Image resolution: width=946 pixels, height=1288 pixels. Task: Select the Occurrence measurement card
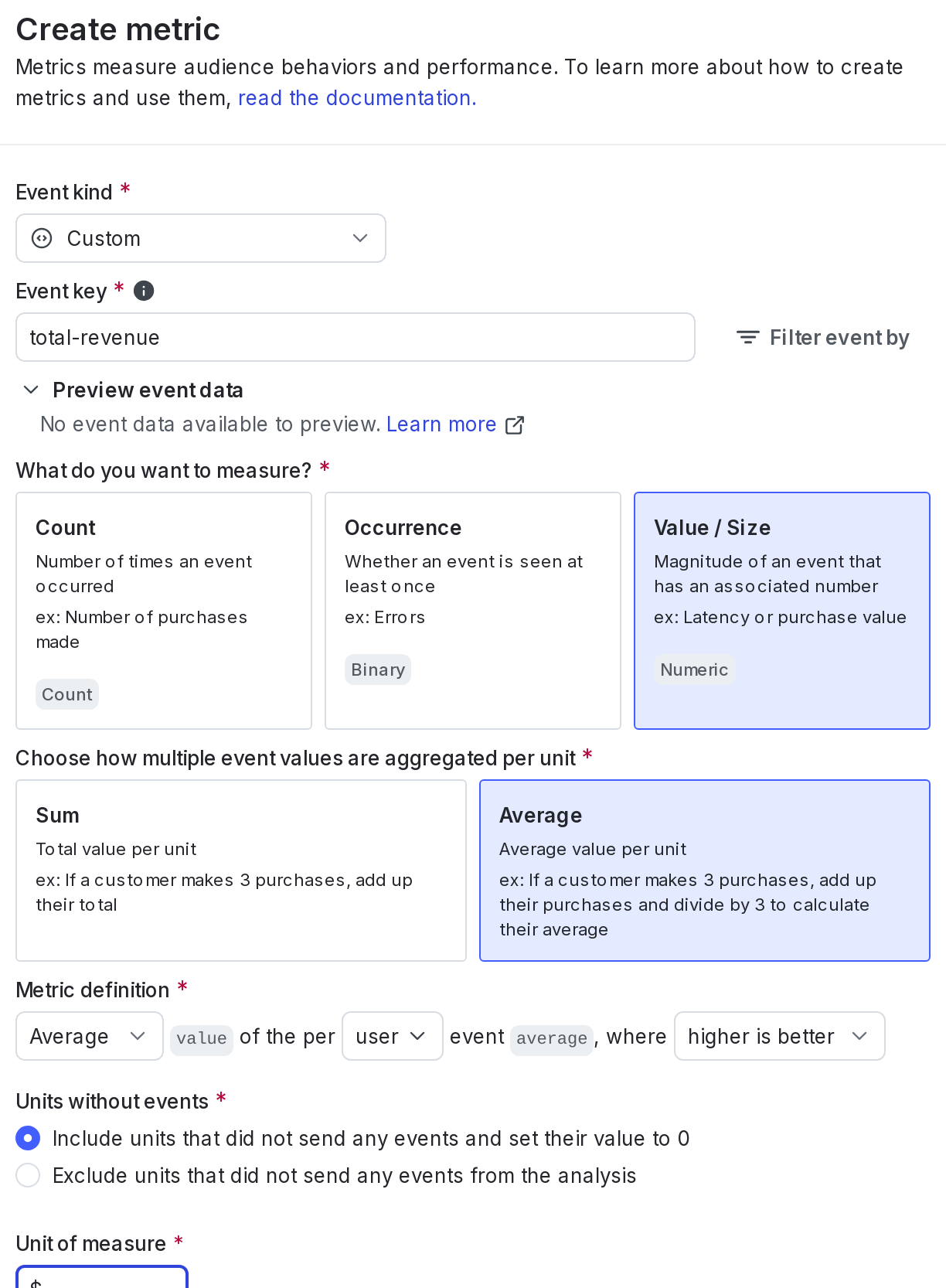(472, 610)
